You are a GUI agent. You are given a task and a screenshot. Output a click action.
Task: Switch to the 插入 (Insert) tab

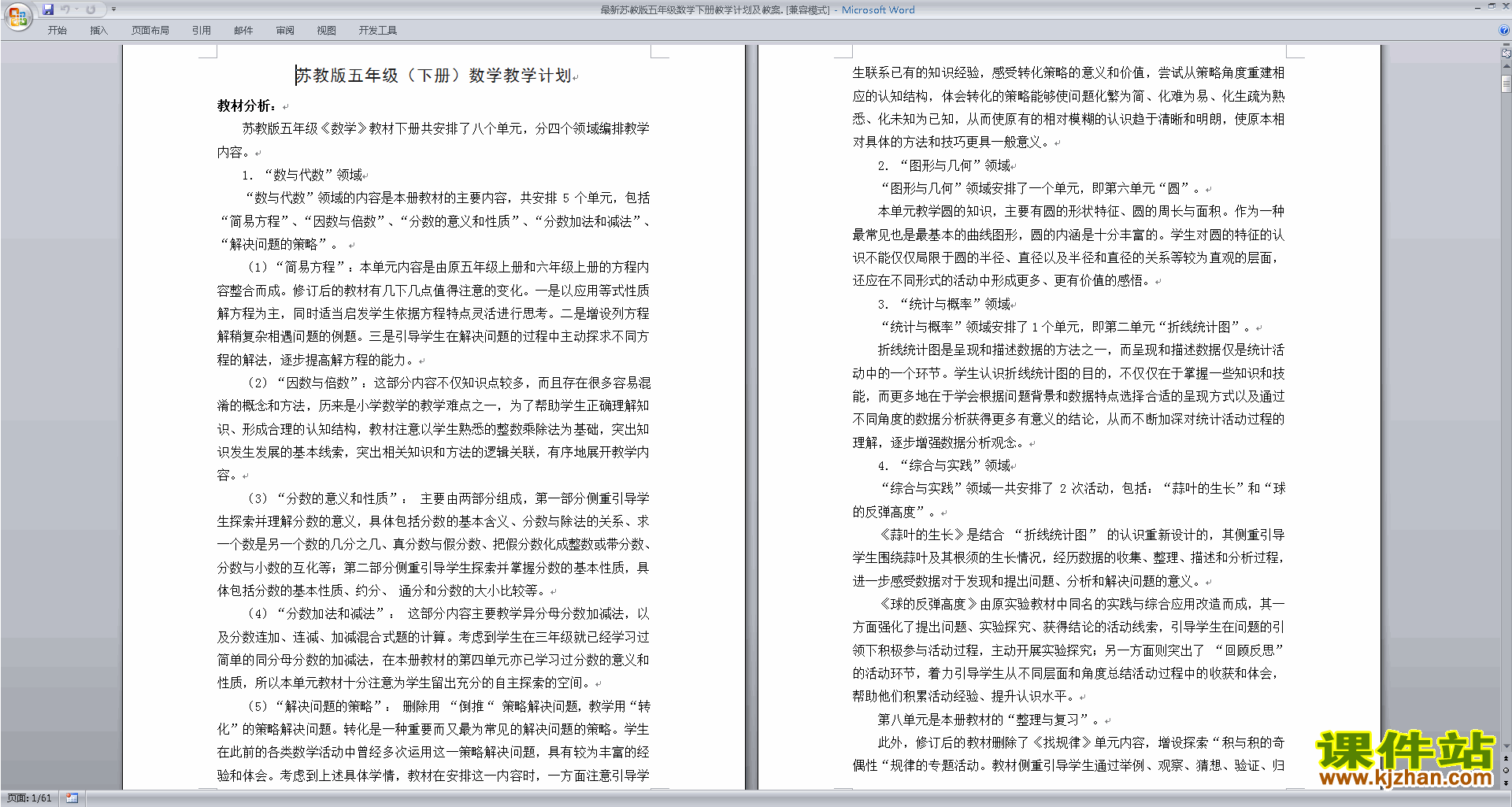pyautogui.click(x=98, y=31)
